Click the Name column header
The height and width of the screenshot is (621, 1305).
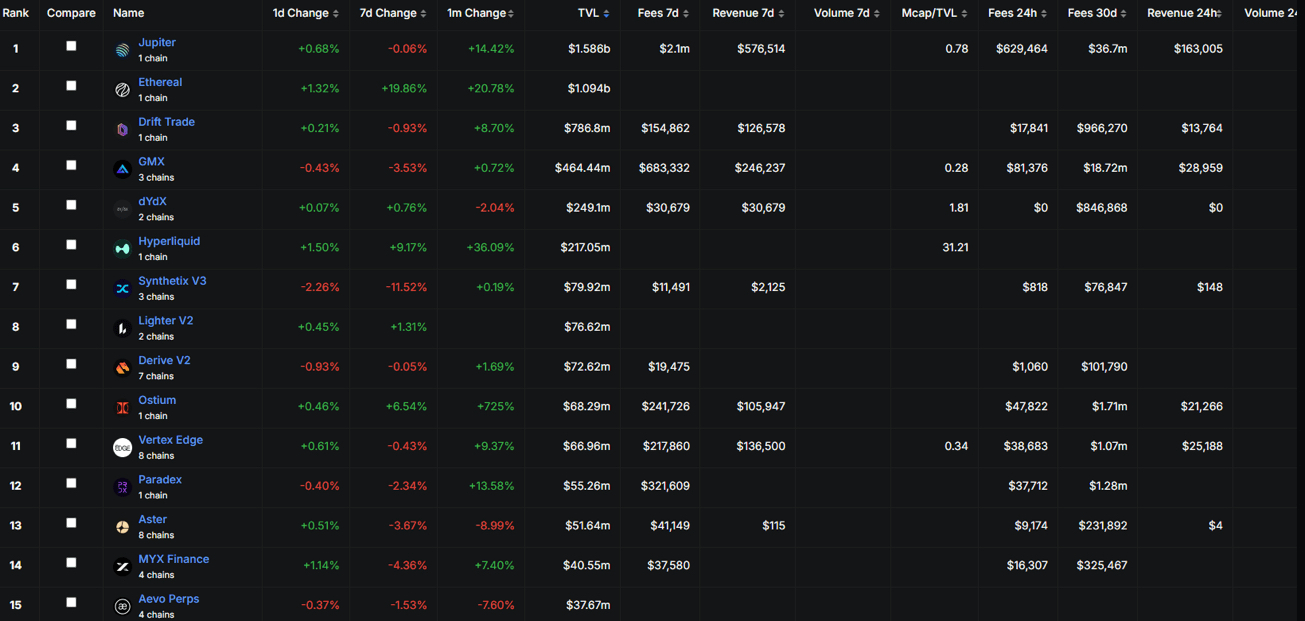click(x=129, y=13)
